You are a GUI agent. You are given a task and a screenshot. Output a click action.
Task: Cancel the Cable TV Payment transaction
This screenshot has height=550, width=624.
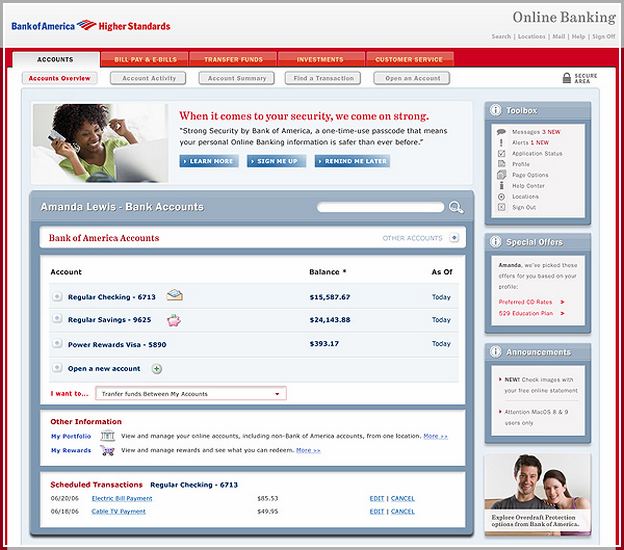403,511
